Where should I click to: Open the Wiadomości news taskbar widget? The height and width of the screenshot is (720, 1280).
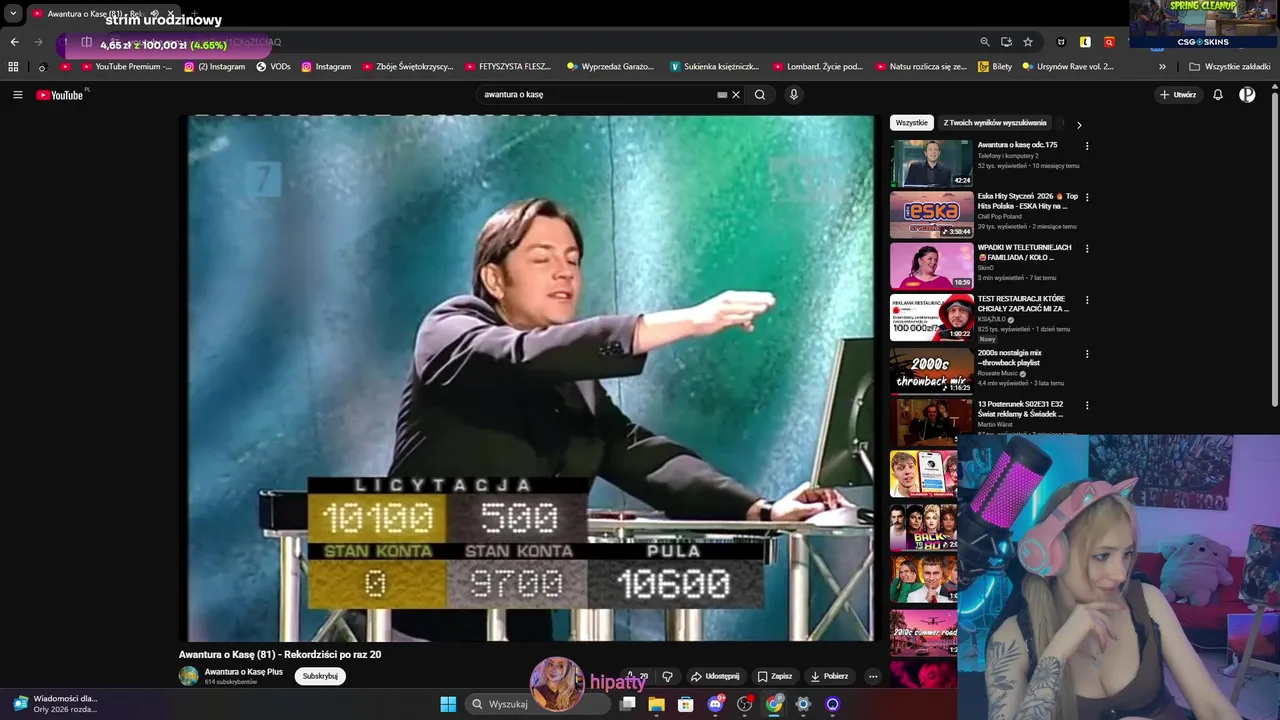55,704
